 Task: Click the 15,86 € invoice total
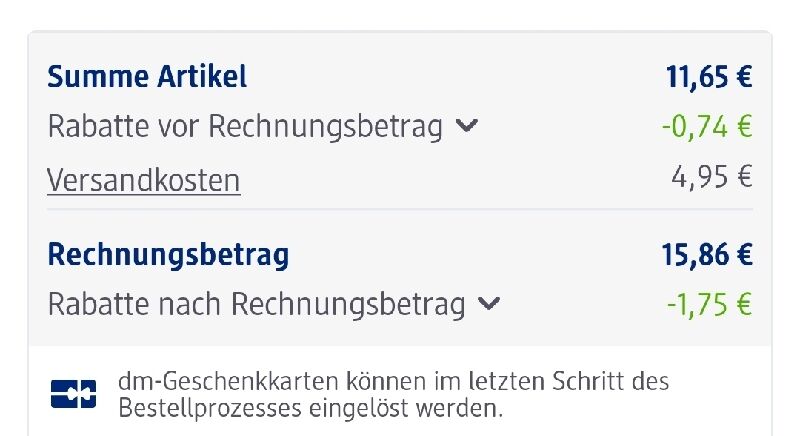[707, 254]
